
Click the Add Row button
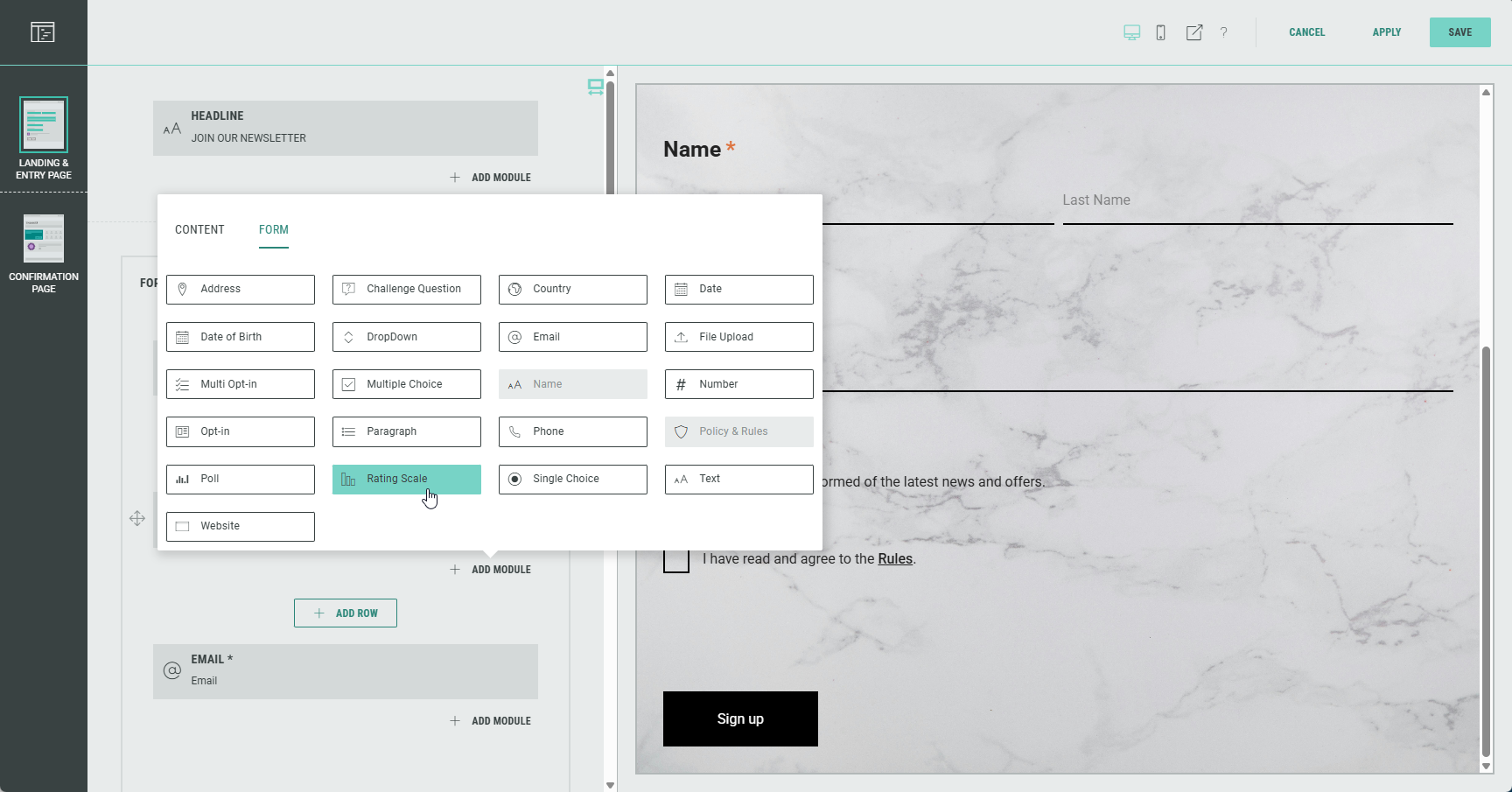346,613
